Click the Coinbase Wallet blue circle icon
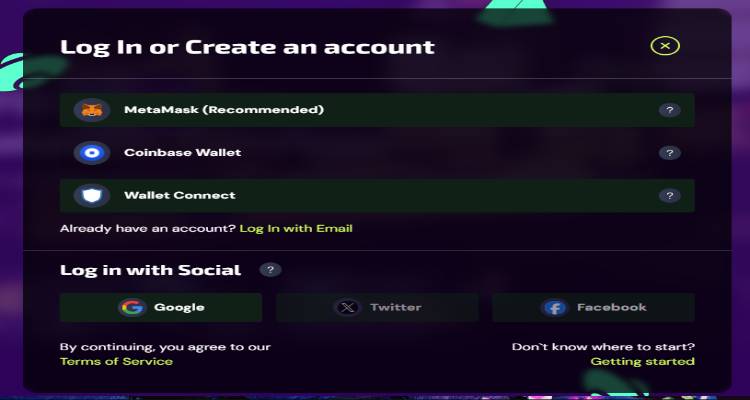Image resolution: width=750 pixels, height=400 pixels. click(x=92, y=153)
